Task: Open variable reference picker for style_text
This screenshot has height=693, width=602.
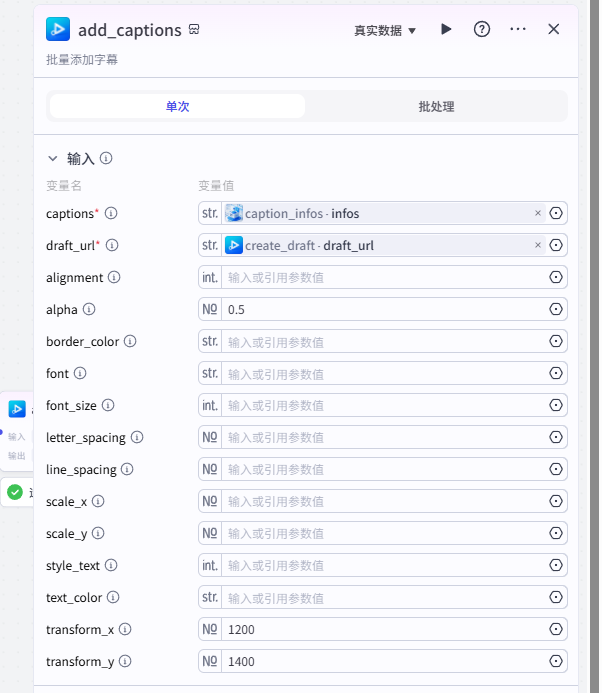Action: tap(556, 565)
